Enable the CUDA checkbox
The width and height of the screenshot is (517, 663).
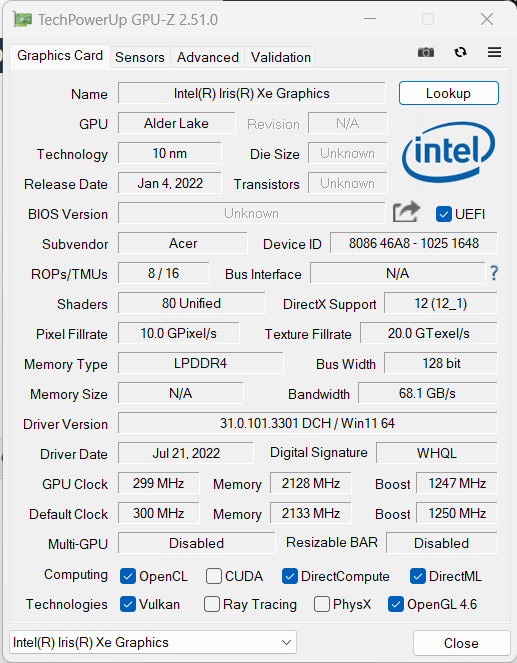click(x=213, y=576)
